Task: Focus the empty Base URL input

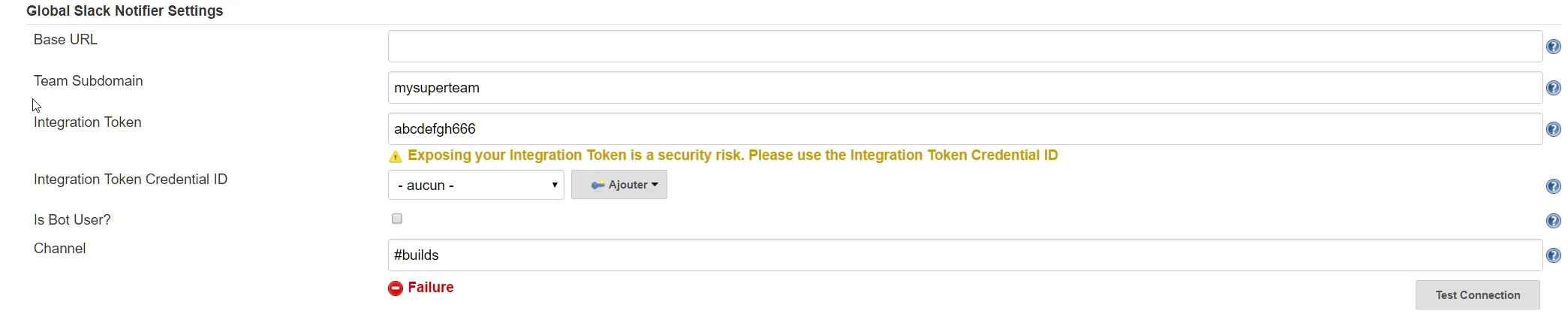Action: [x=965, y=47]
